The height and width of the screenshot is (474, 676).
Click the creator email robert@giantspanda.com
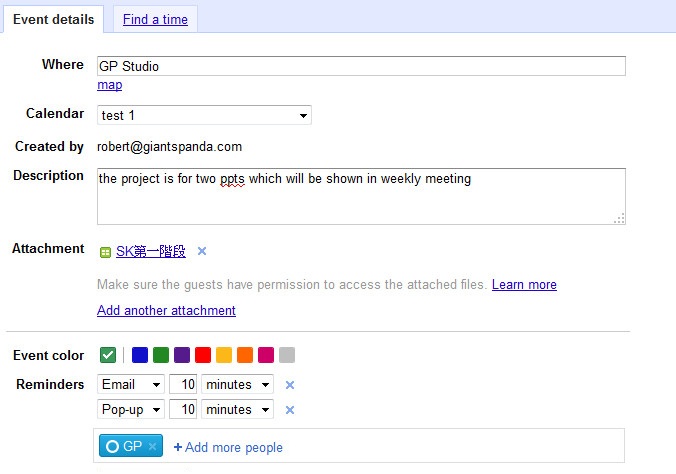tap(169, 147)
